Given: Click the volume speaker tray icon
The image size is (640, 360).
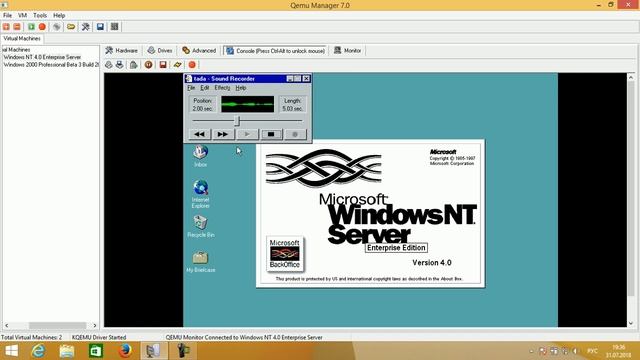Looking at the screenshot, I should click(x=575, y=351).
